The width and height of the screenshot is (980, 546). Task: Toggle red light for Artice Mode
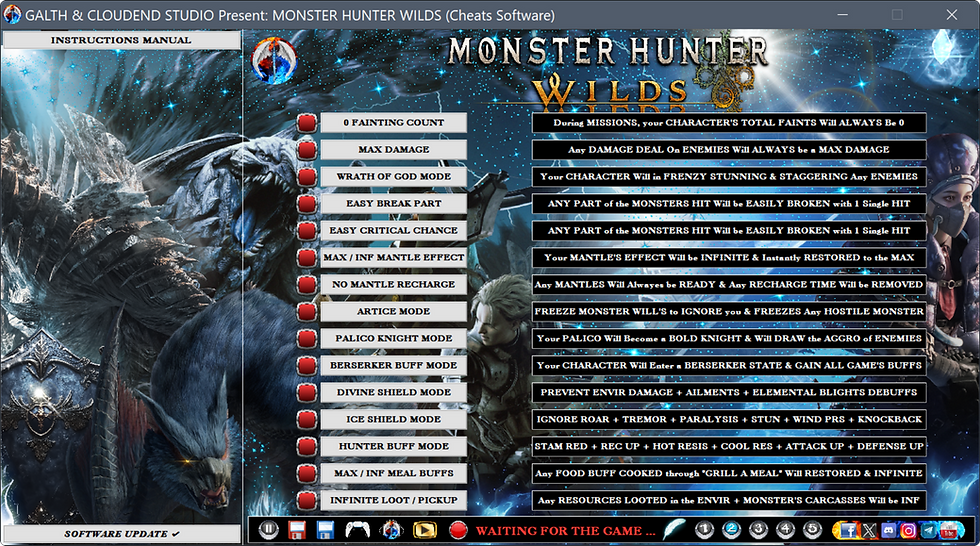pos(307,310)
